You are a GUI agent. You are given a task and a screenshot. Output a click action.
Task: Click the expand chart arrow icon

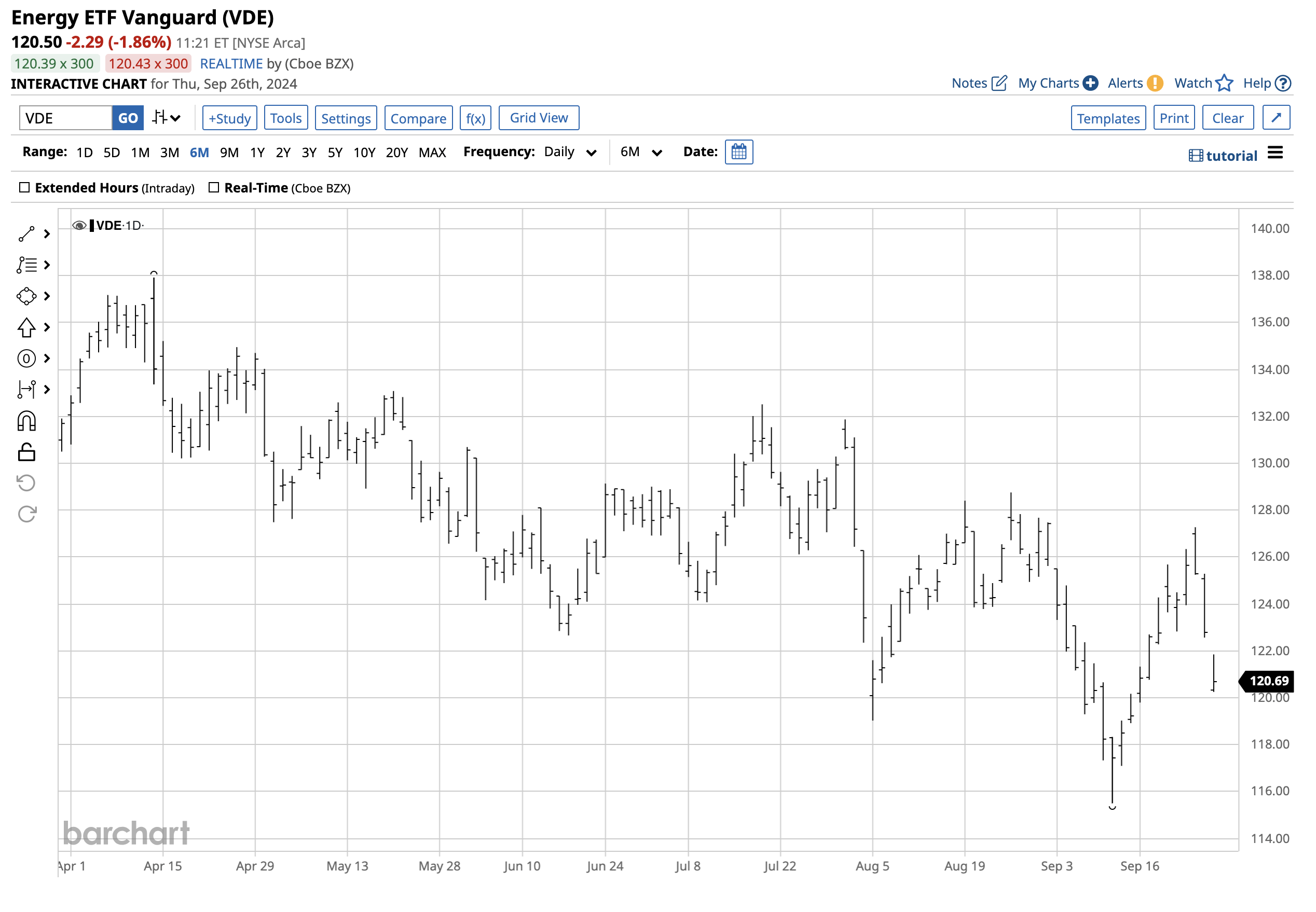pyautogui.click(x=1276, y=117)
